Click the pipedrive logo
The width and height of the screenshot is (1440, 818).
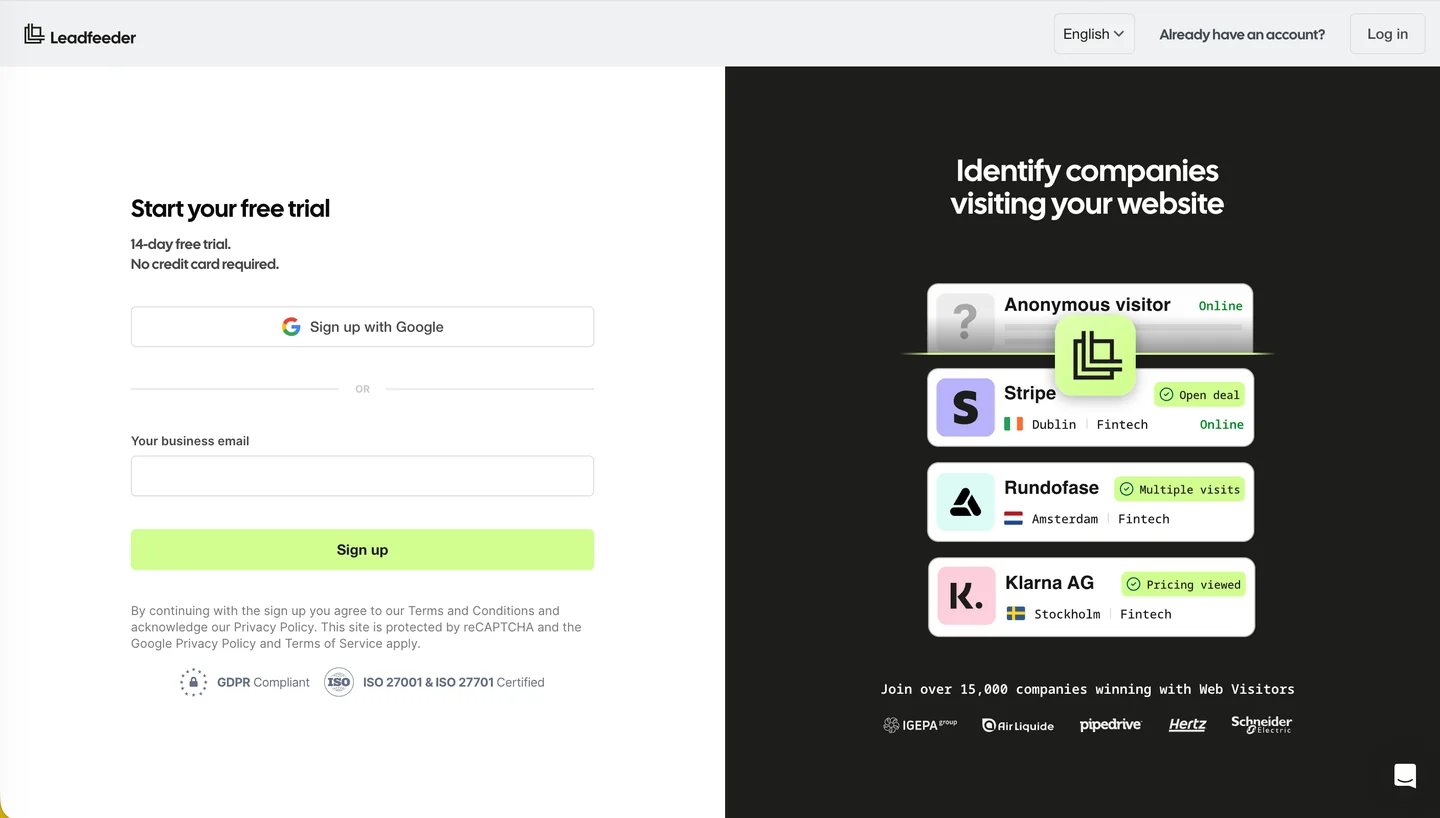pyautogui.click(x=1110, y=725)
